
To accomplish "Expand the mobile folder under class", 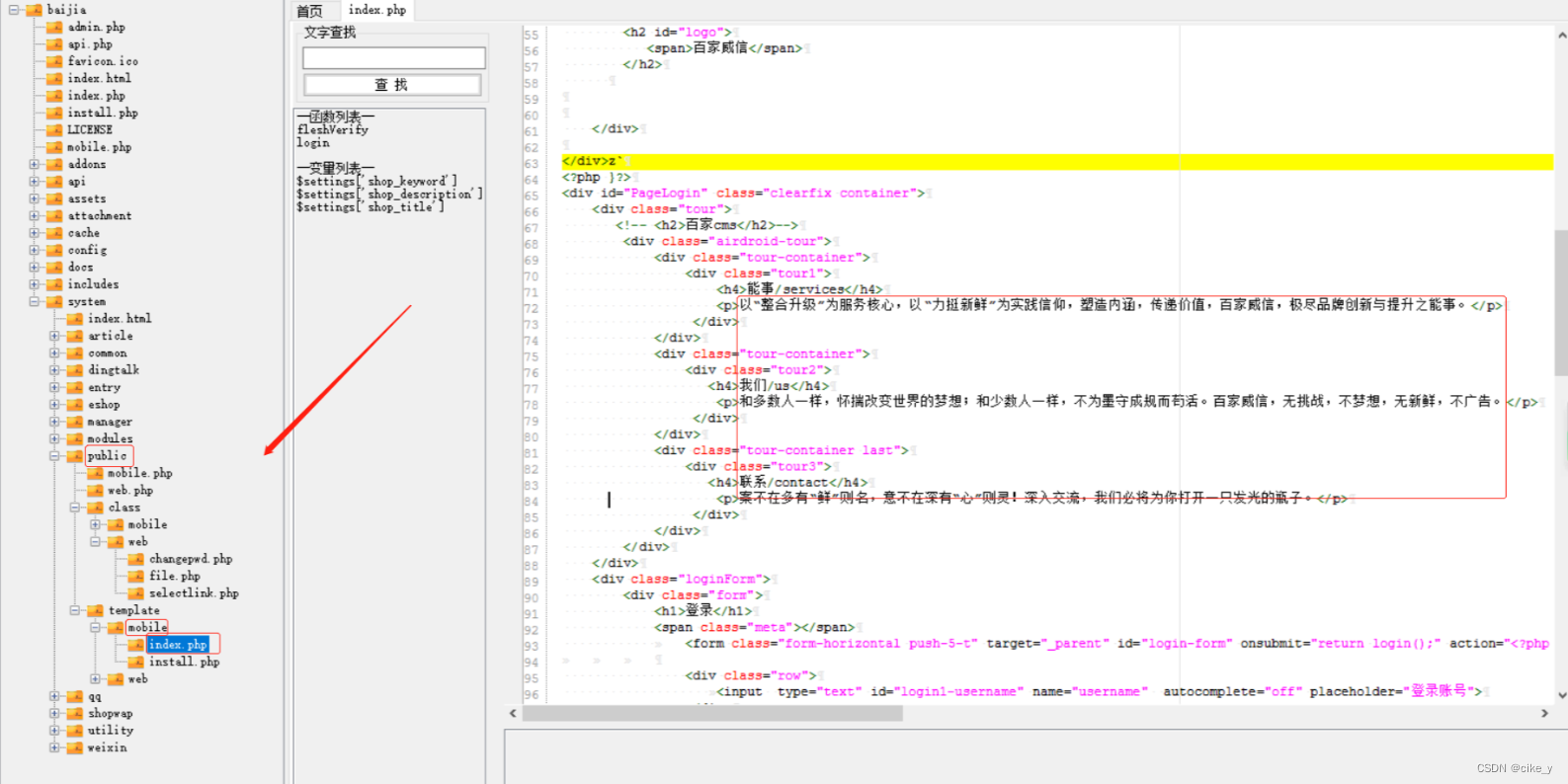I will [96, 524].
